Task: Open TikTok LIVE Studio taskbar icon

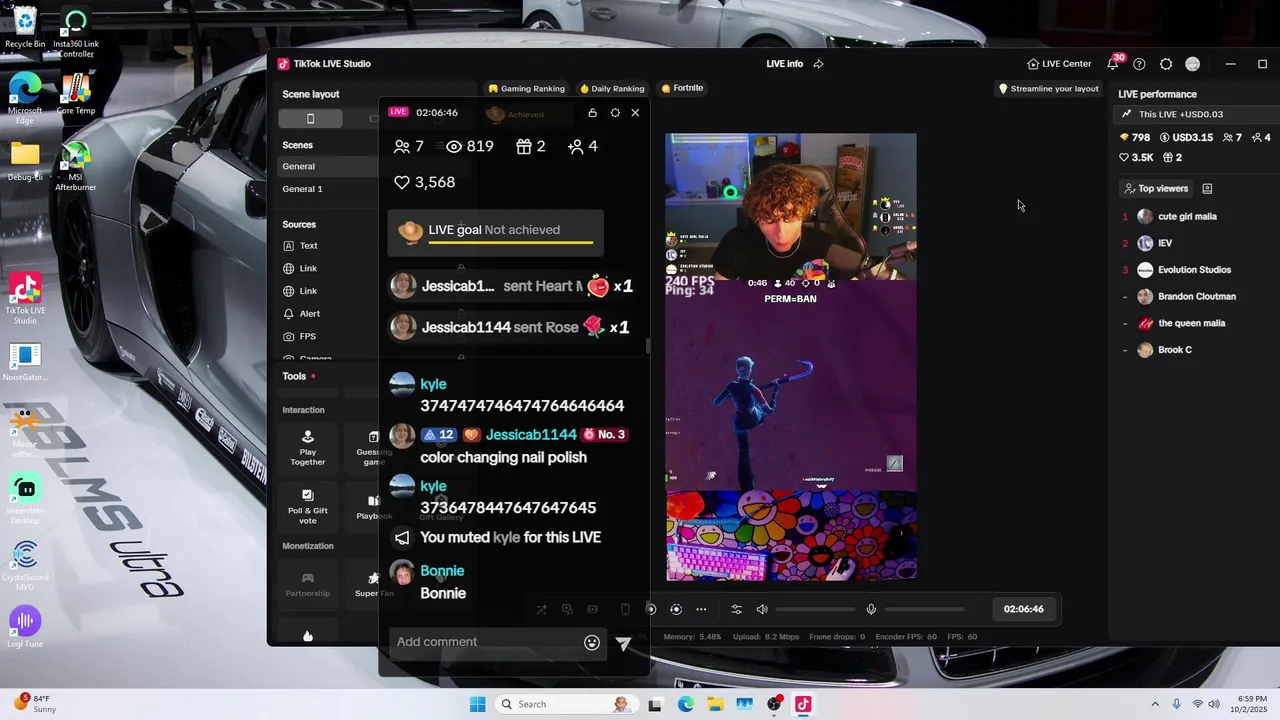Action: click(803, 704)
